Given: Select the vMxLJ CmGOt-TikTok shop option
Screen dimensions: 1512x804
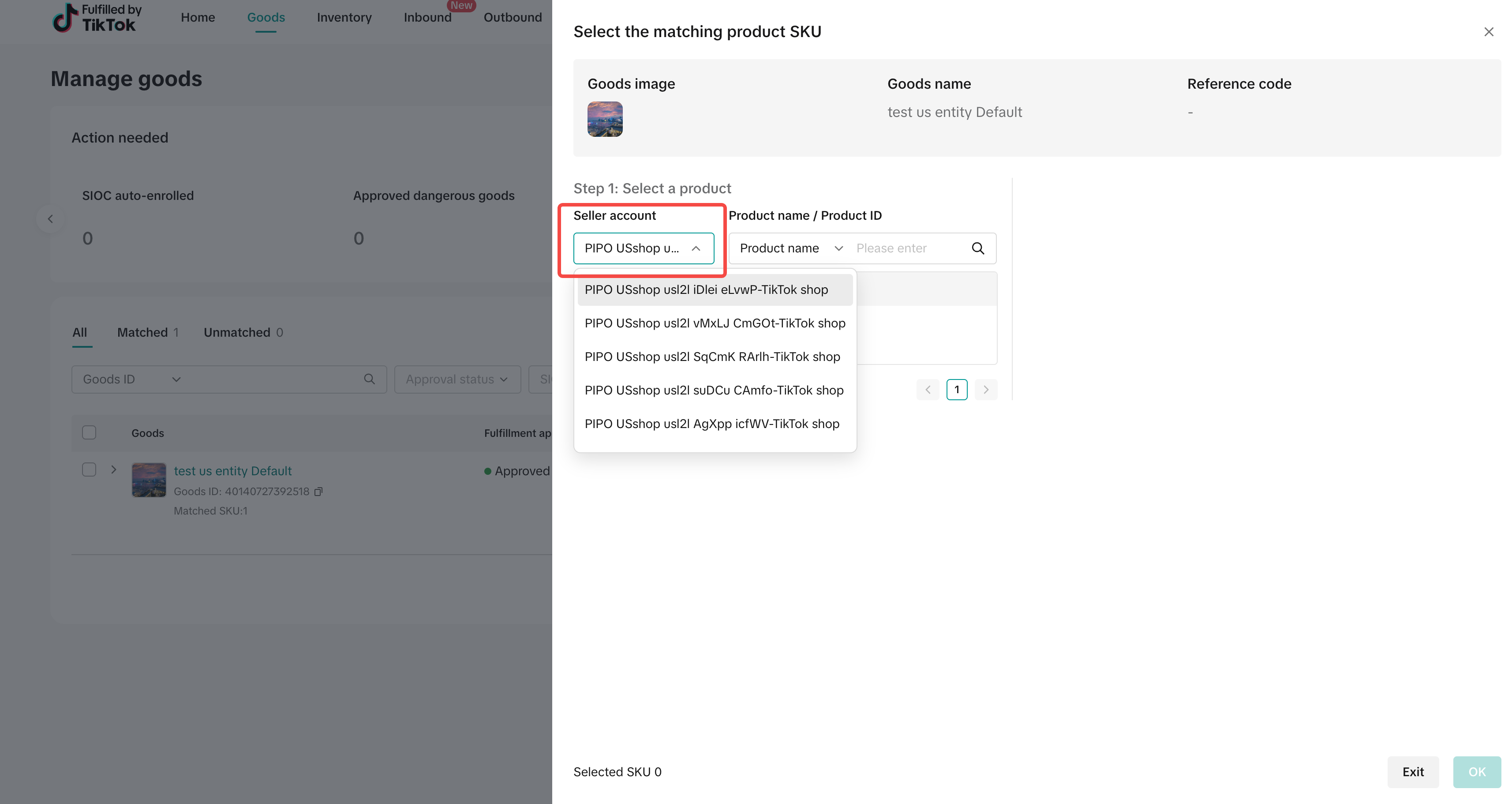Looking at the screenshot, I should click(715, 323).
